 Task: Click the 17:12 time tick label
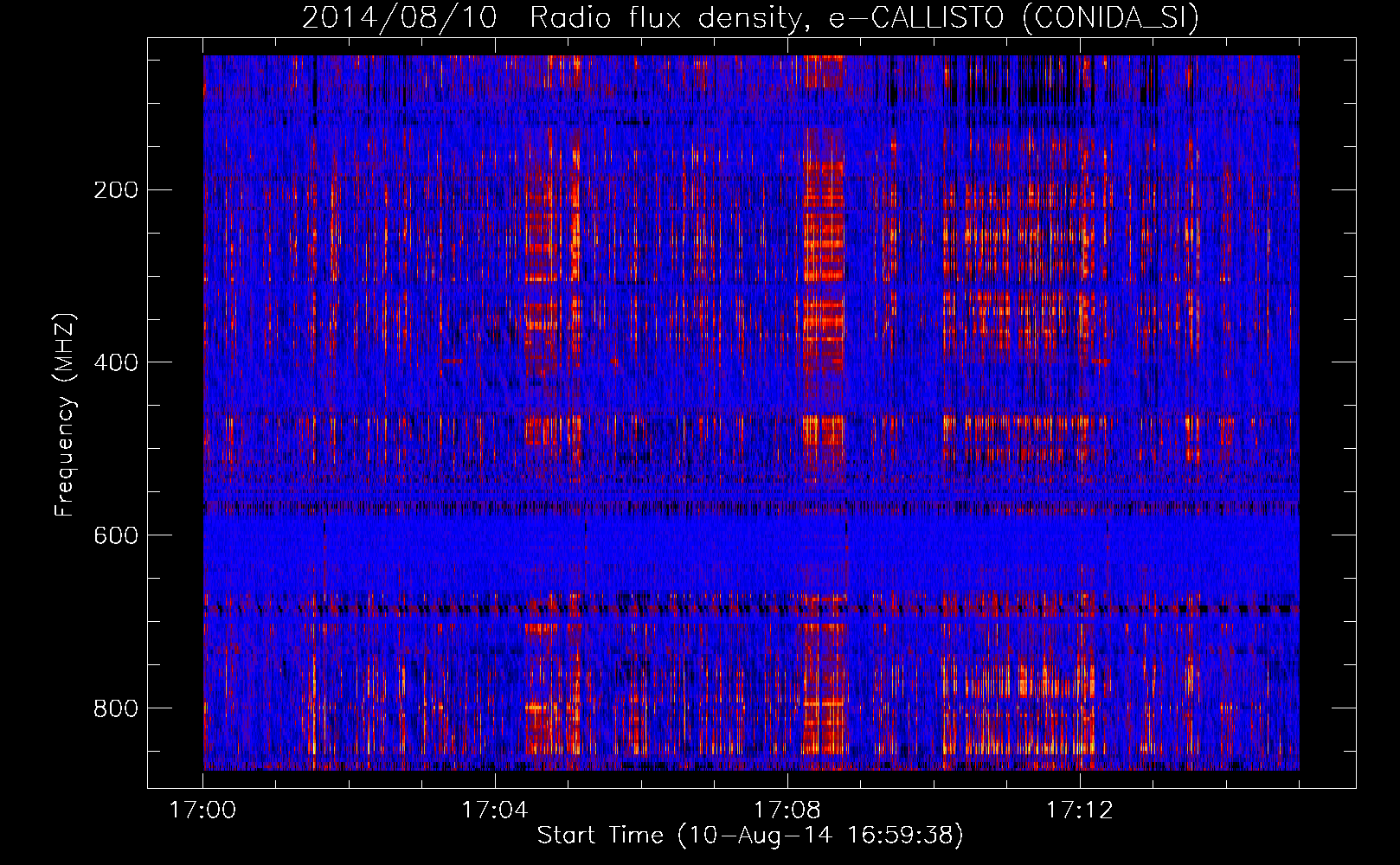[1080, 810]
